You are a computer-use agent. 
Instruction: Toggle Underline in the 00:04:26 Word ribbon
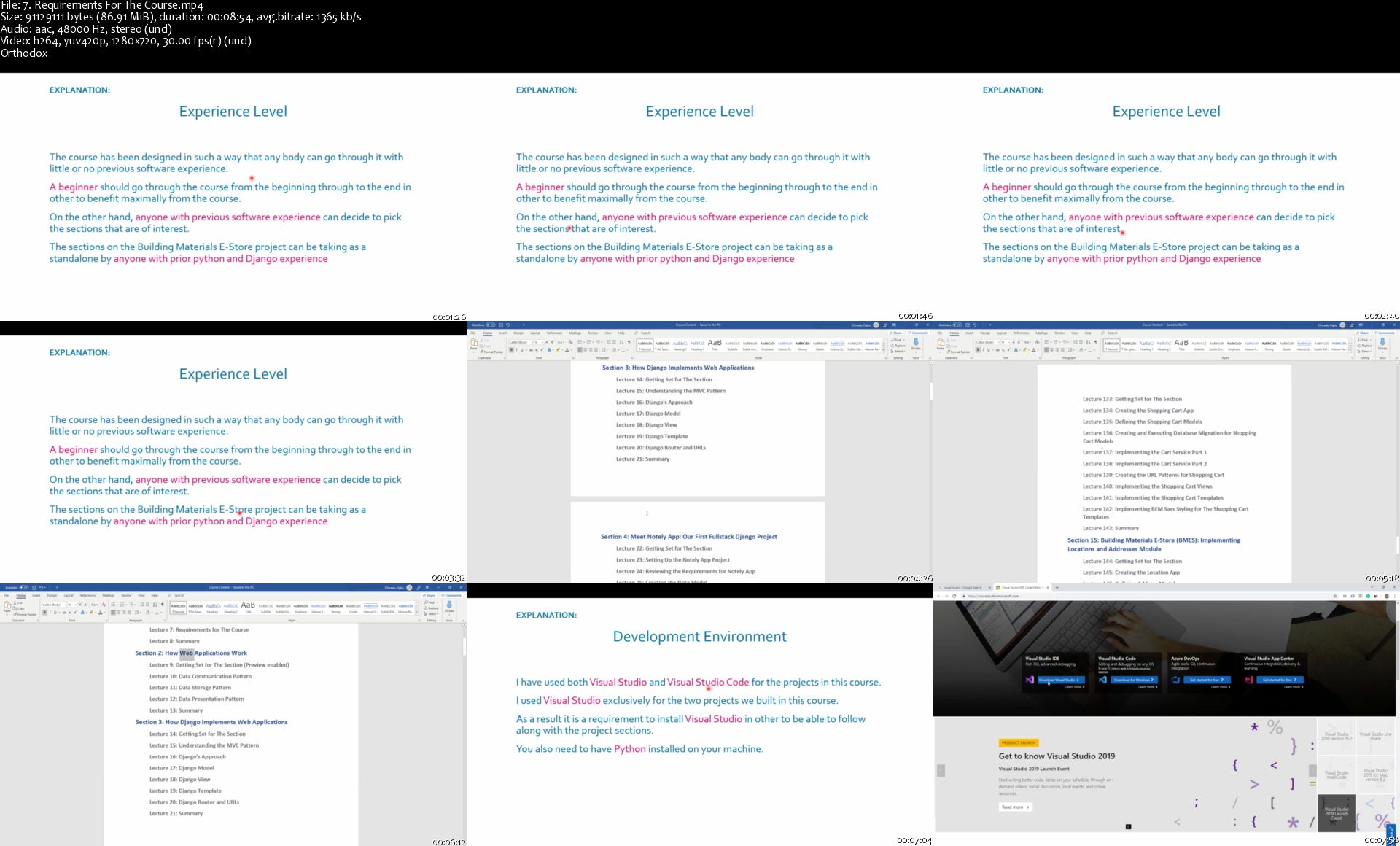coord(522,350)
